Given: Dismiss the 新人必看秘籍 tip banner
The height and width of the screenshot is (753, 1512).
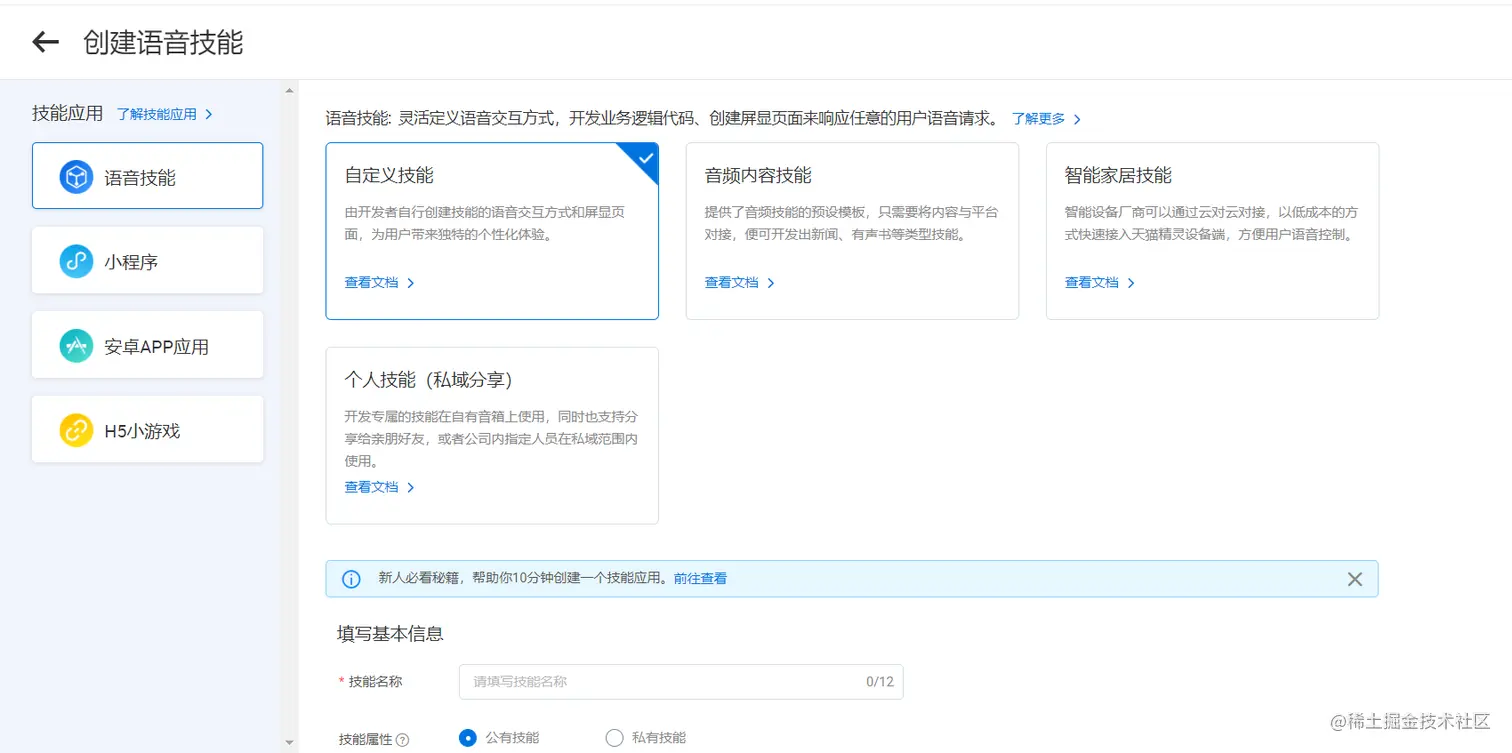Looking at the screenshot, I should (1355, 579).
